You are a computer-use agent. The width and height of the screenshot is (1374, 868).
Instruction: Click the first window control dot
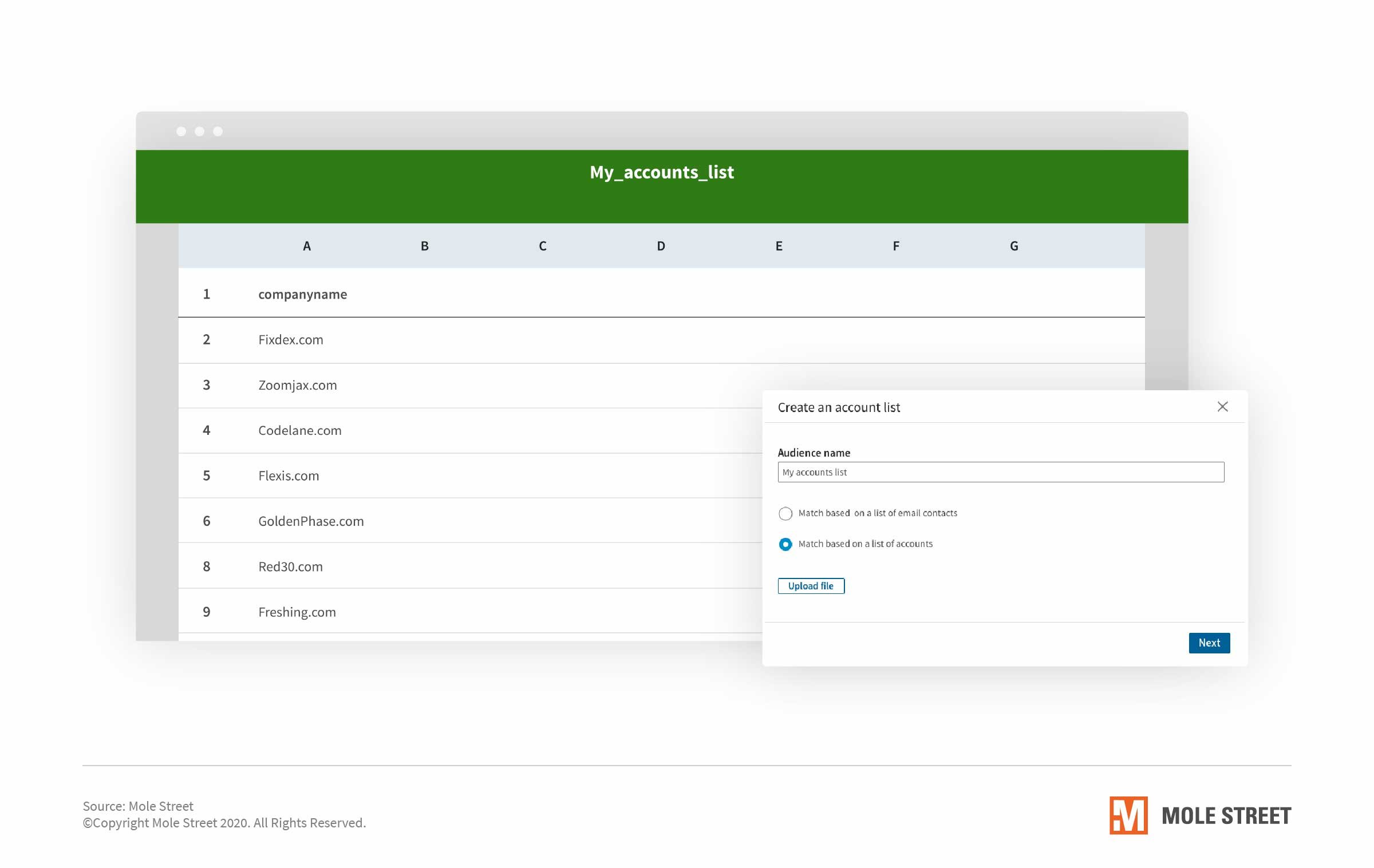click(181, 132)
